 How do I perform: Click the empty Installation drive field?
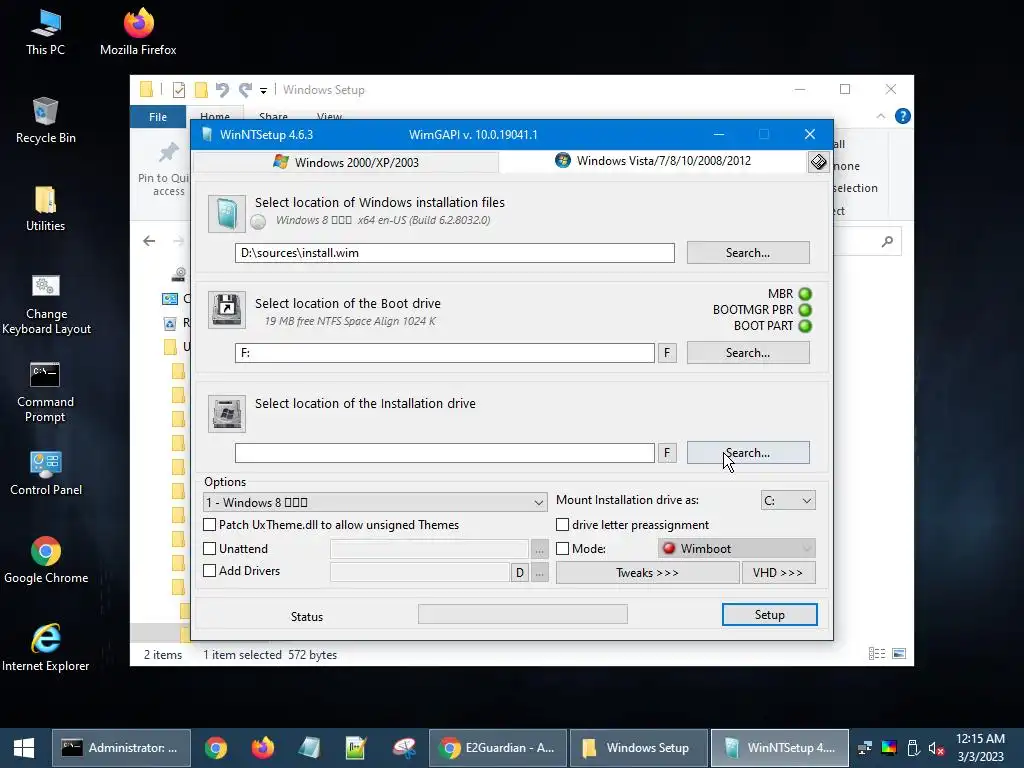445,453
